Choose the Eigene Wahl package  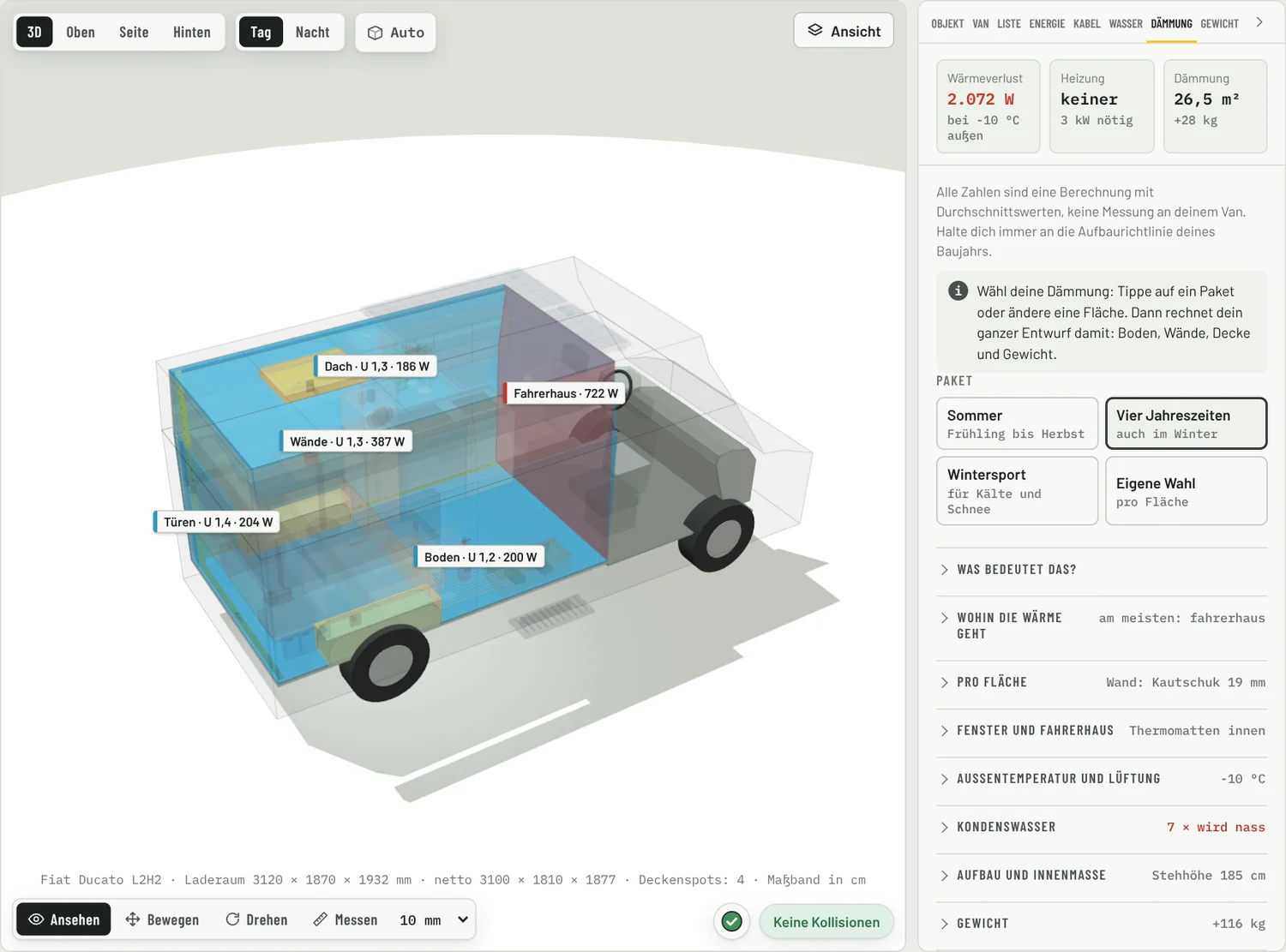(1186, 490)
